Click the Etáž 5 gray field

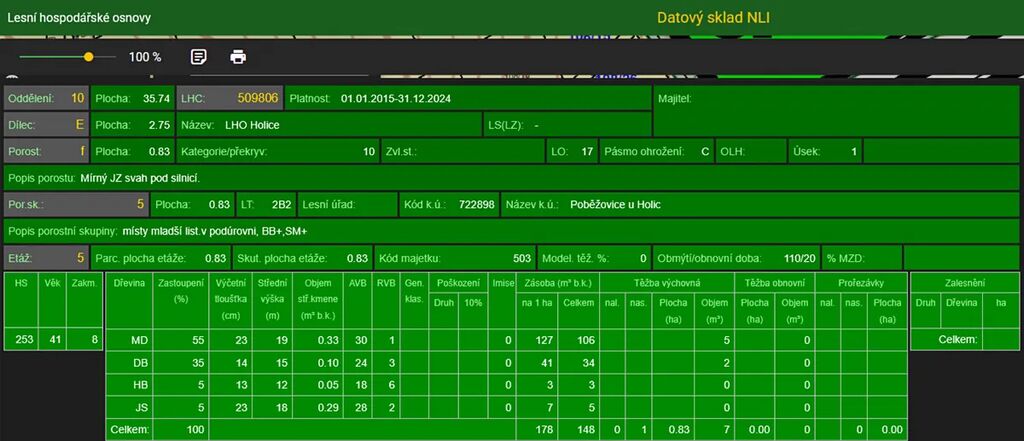coord(46,257)
